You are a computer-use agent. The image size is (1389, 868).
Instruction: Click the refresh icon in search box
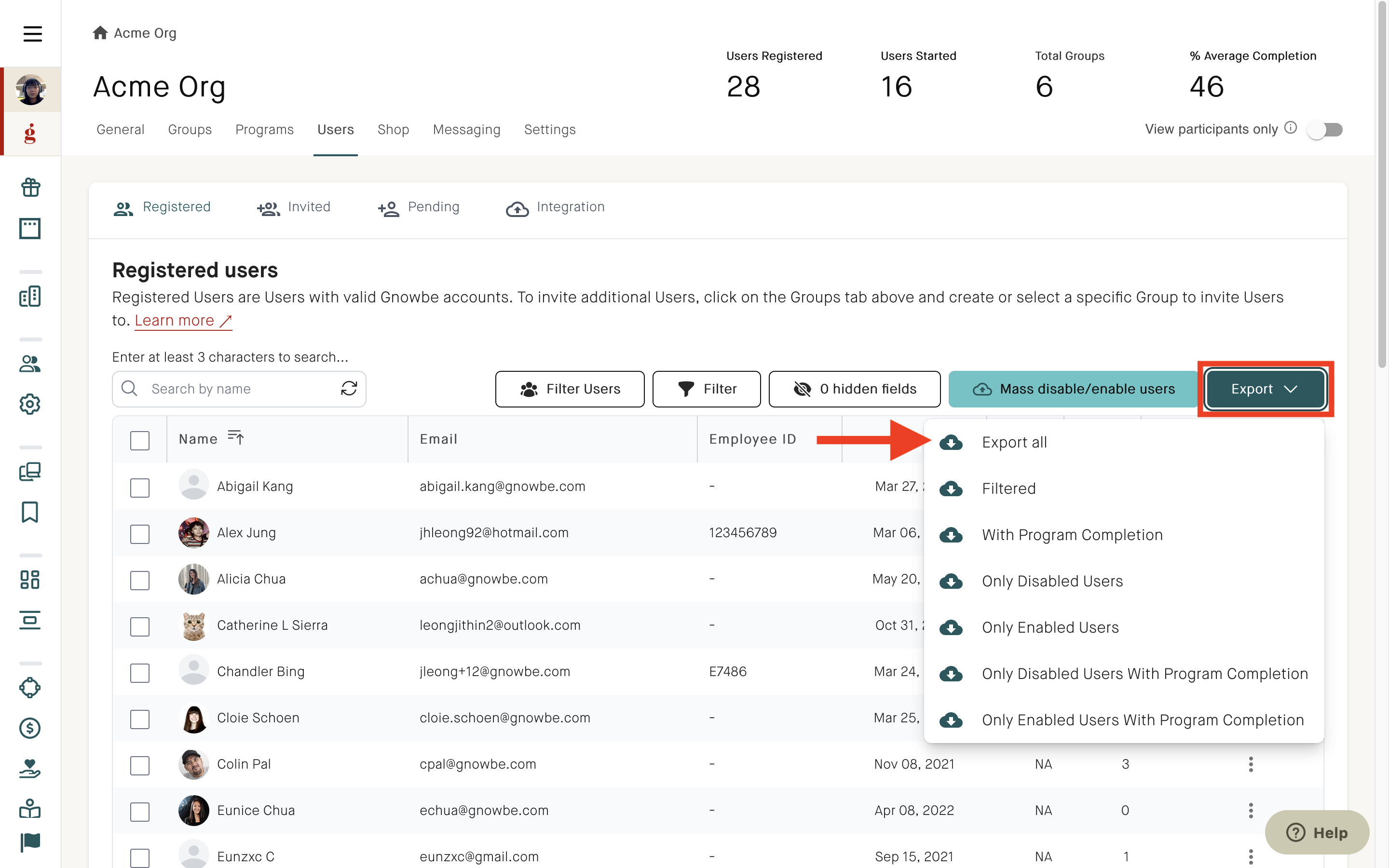349,389
